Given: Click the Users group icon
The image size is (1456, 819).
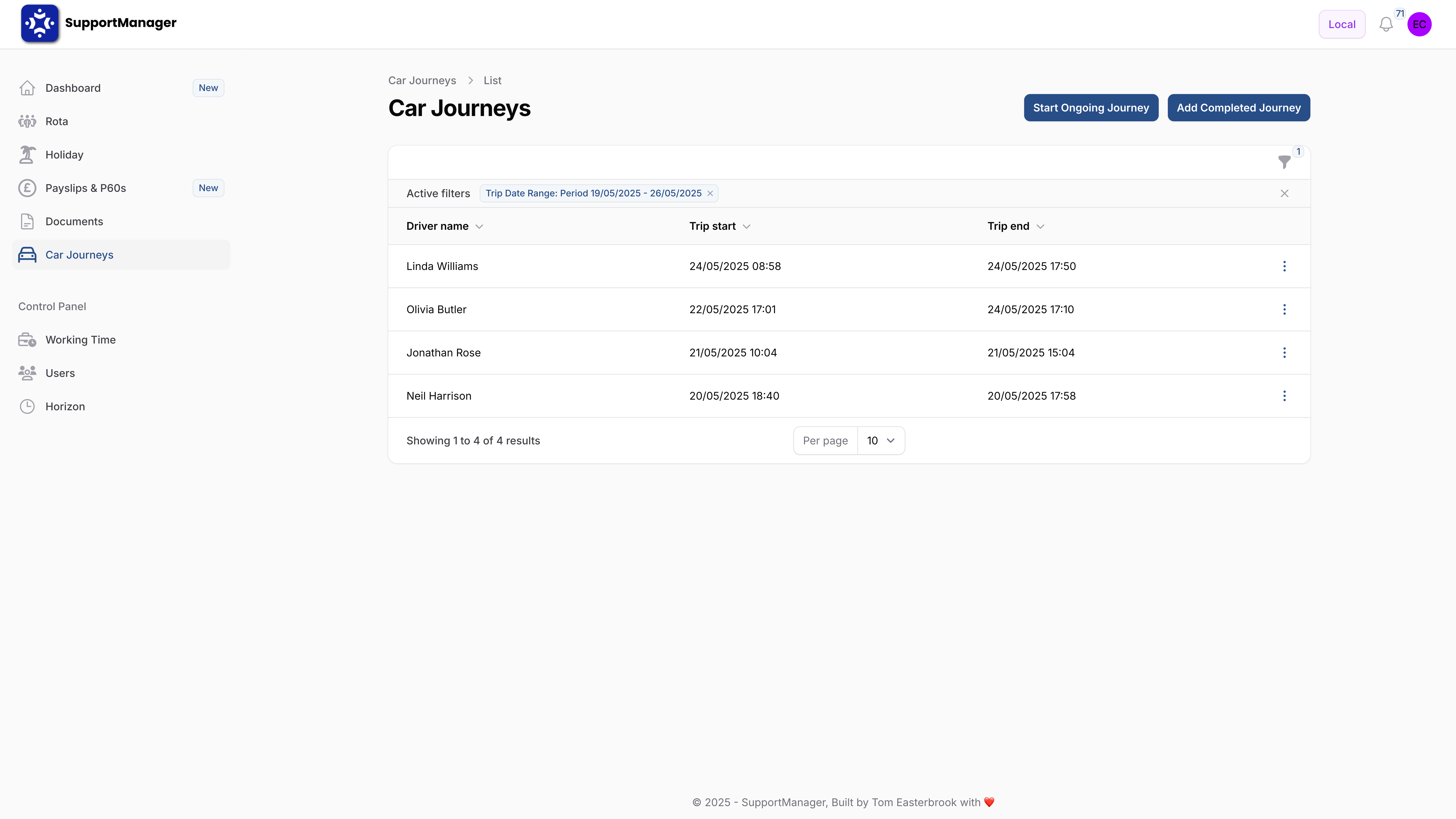Looking at the screenshot, I should pos(27,373).
